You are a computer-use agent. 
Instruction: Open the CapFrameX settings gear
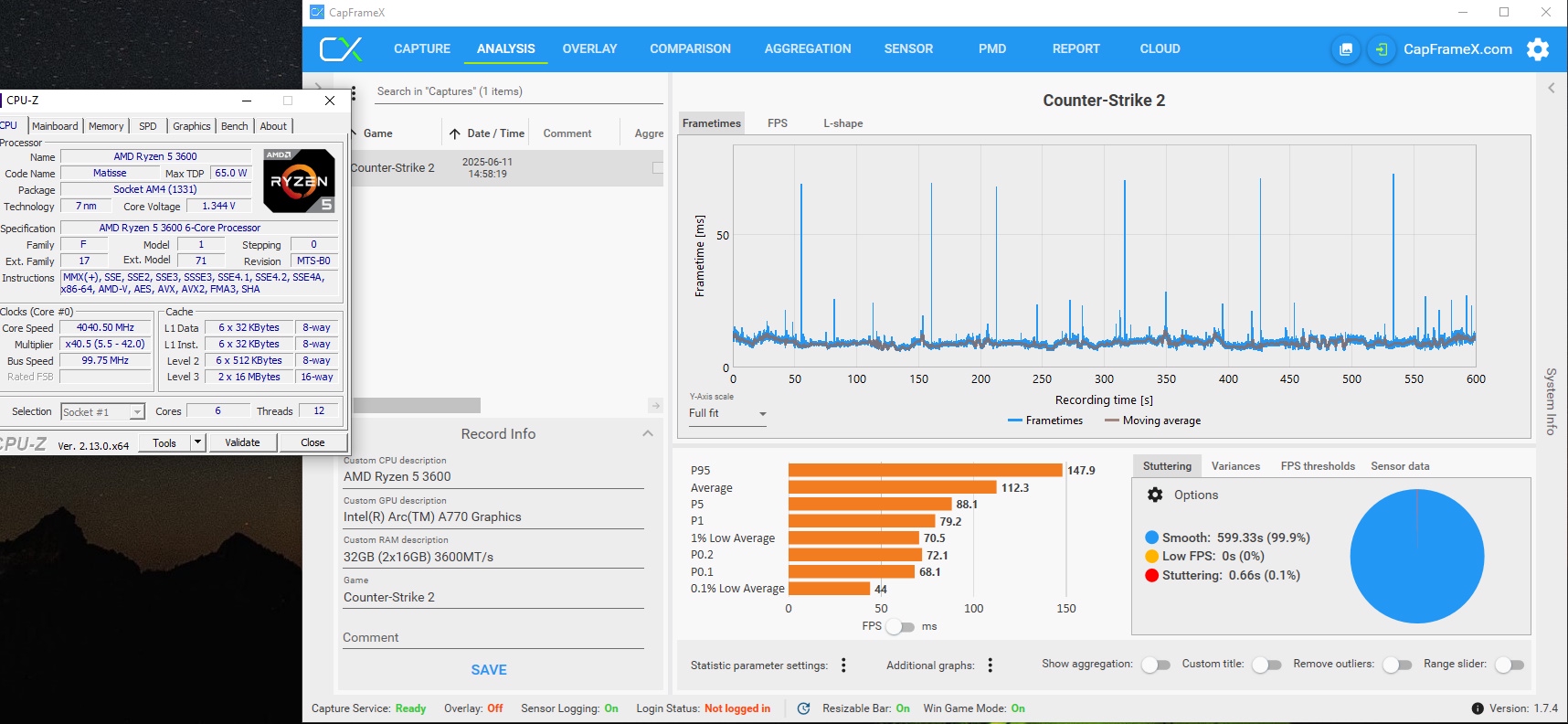[1538, 49]
